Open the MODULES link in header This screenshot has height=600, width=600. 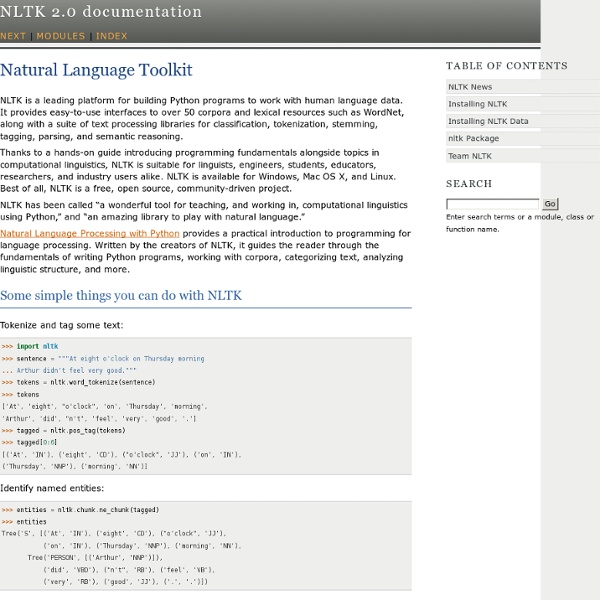(60, 36)
